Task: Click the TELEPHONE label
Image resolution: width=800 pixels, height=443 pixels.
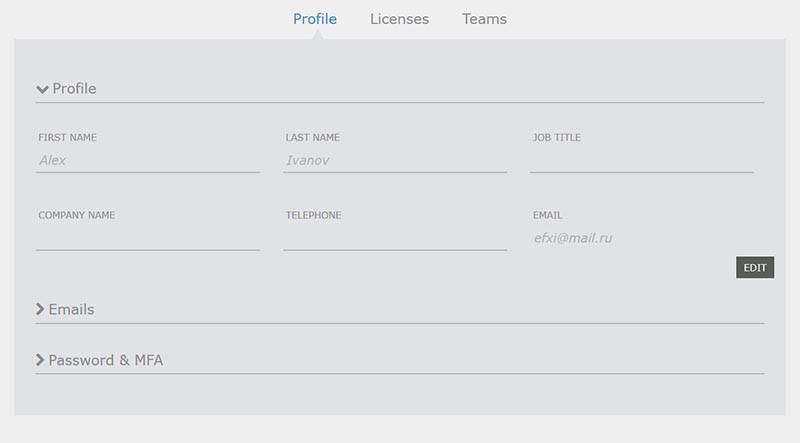Action: pyautogui.click(x=313, y=215)
